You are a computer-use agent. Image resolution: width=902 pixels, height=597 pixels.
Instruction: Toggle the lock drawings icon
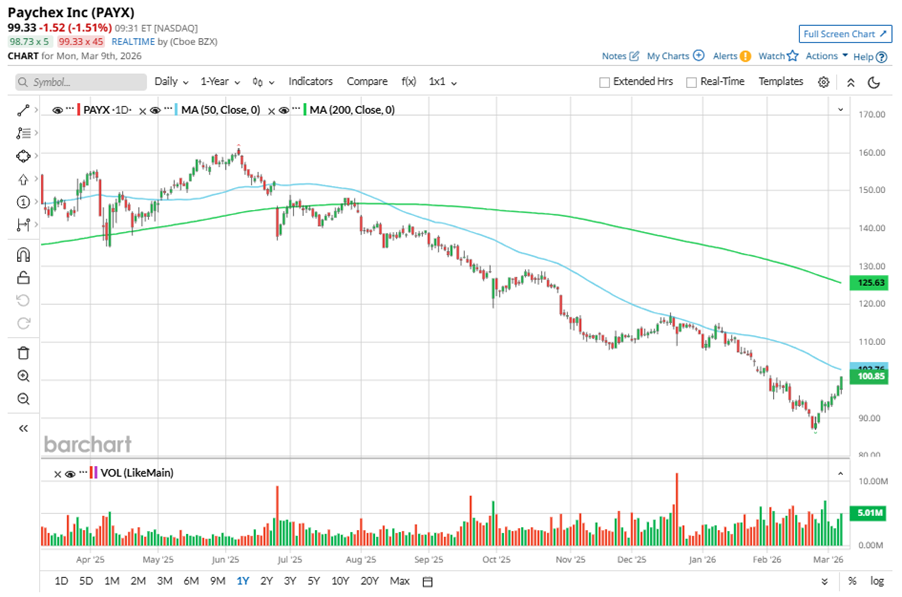[23, 278]
